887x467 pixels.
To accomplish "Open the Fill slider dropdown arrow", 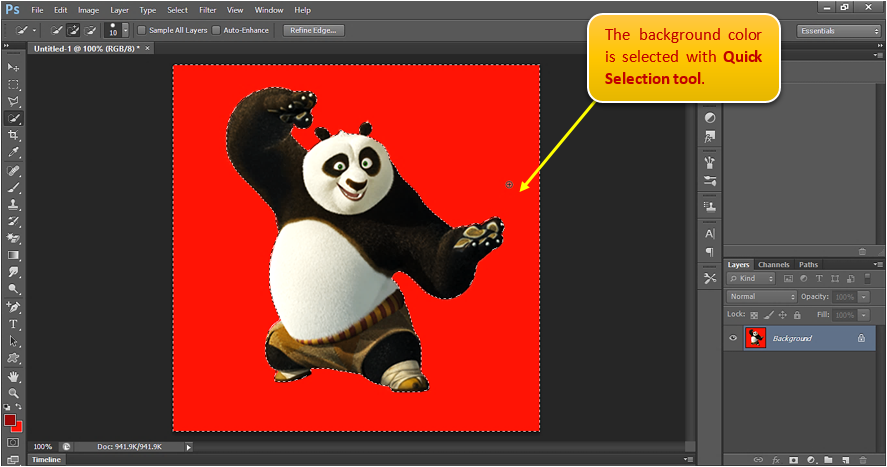I will [864, 315].
